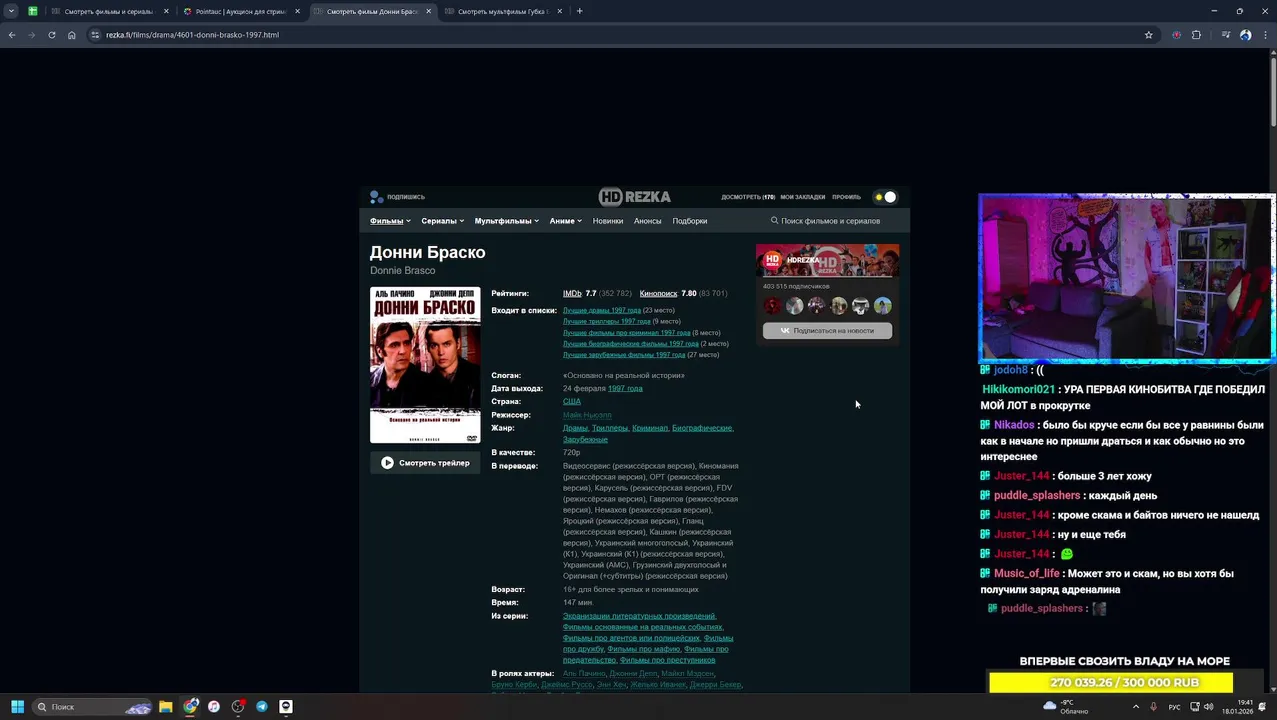This screenshot has height=720, width=1277.
Task: Open Лучшие драмы 1997 года list
Action: click(x=602, y=310)
